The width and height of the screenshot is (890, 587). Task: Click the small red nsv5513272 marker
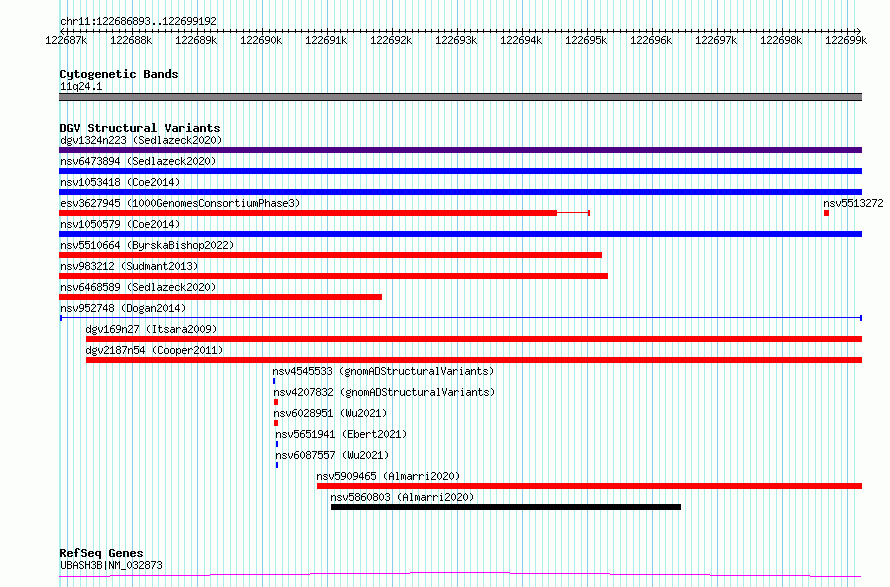click(x=826, y=213)
